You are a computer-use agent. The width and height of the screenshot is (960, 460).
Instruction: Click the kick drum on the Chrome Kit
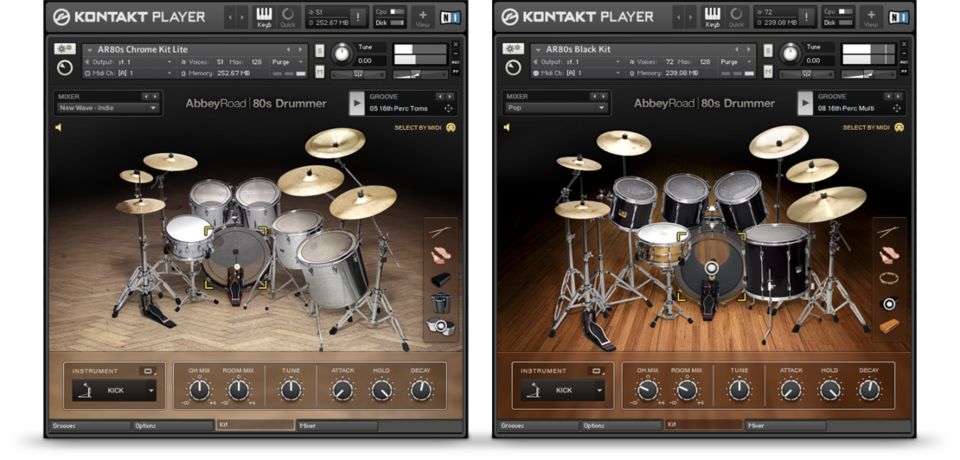click(x=237, y=259)
